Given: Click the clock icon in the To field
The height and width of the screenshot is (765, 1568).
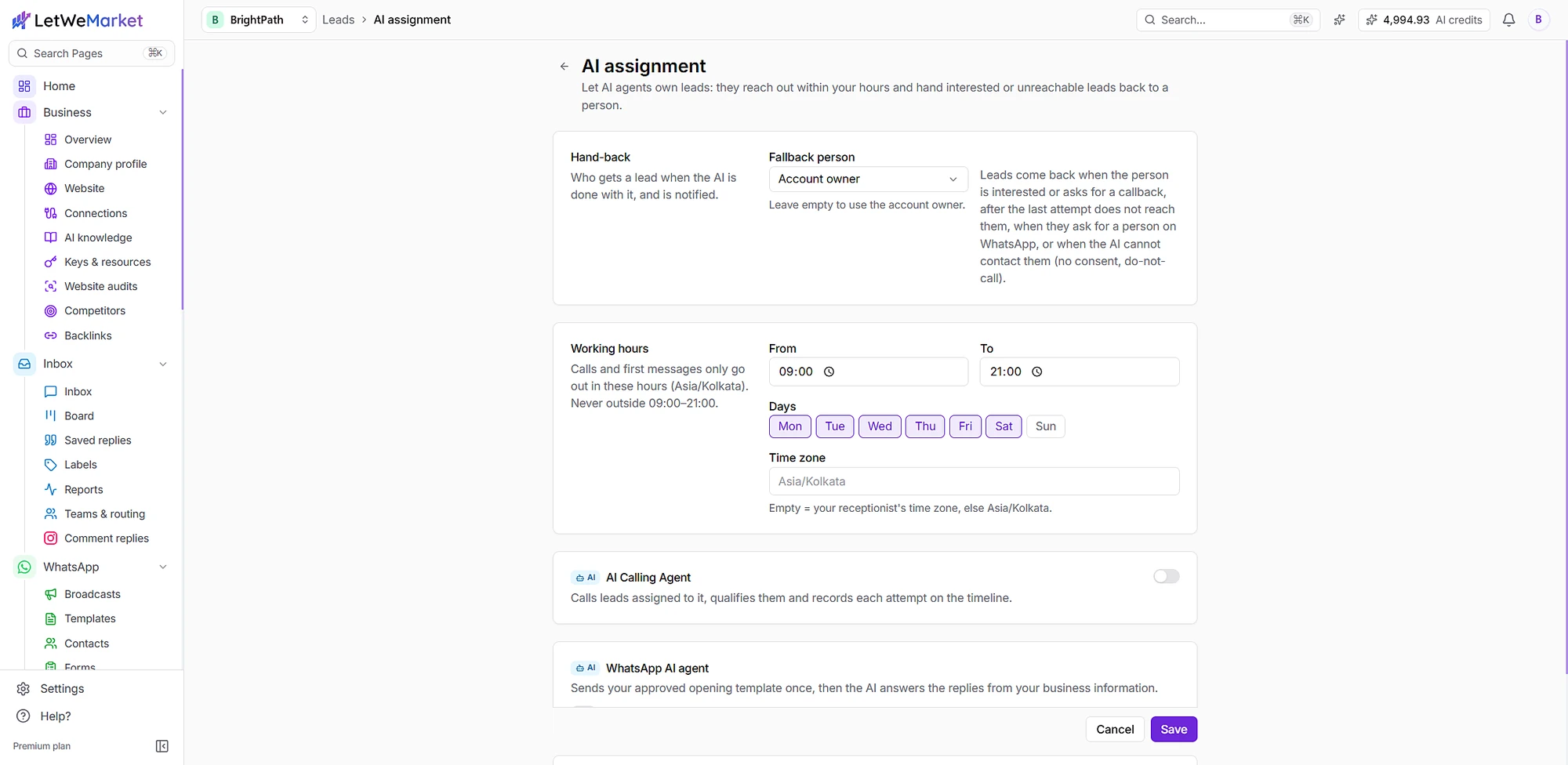Looking at the screenshot, I should click(x=1037, y=372).
